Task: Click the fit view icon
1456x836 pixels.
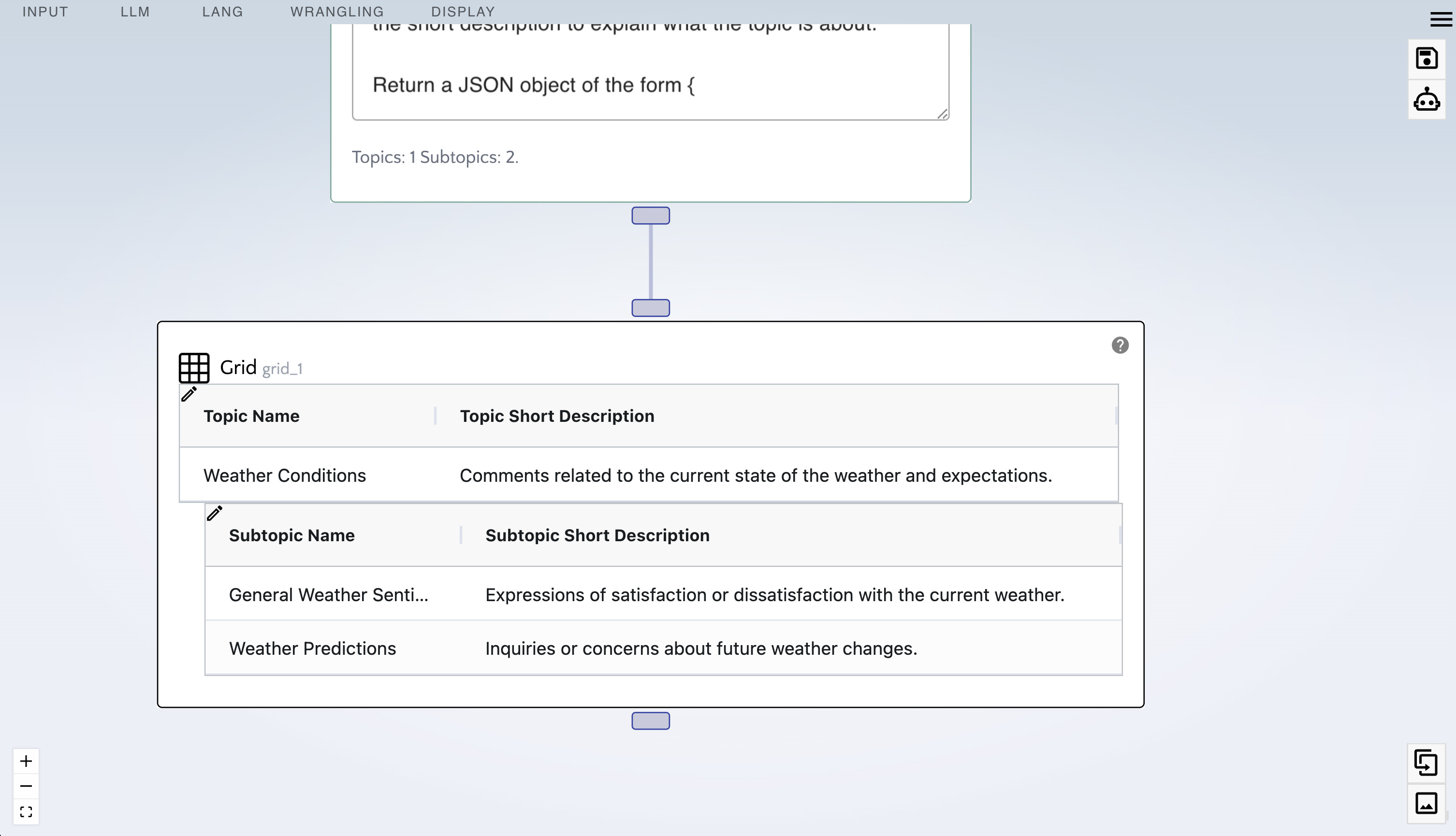Action: [26, 811]
